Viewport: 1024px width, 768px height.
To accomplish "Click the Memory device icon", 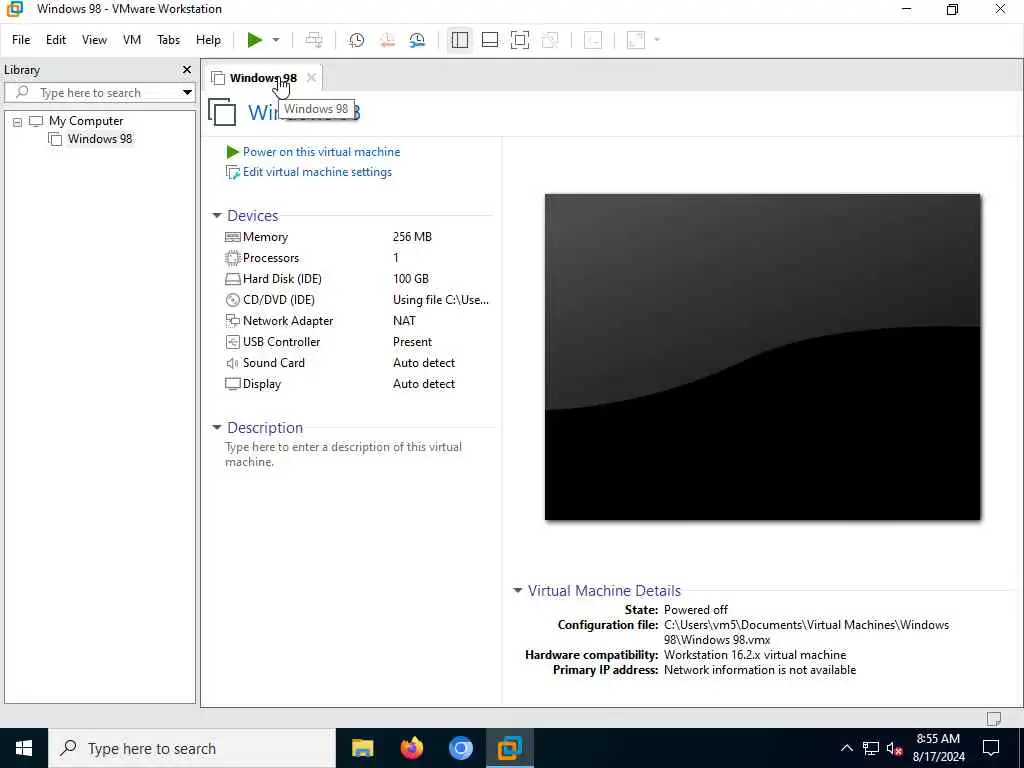I will [x=232, y=237].
